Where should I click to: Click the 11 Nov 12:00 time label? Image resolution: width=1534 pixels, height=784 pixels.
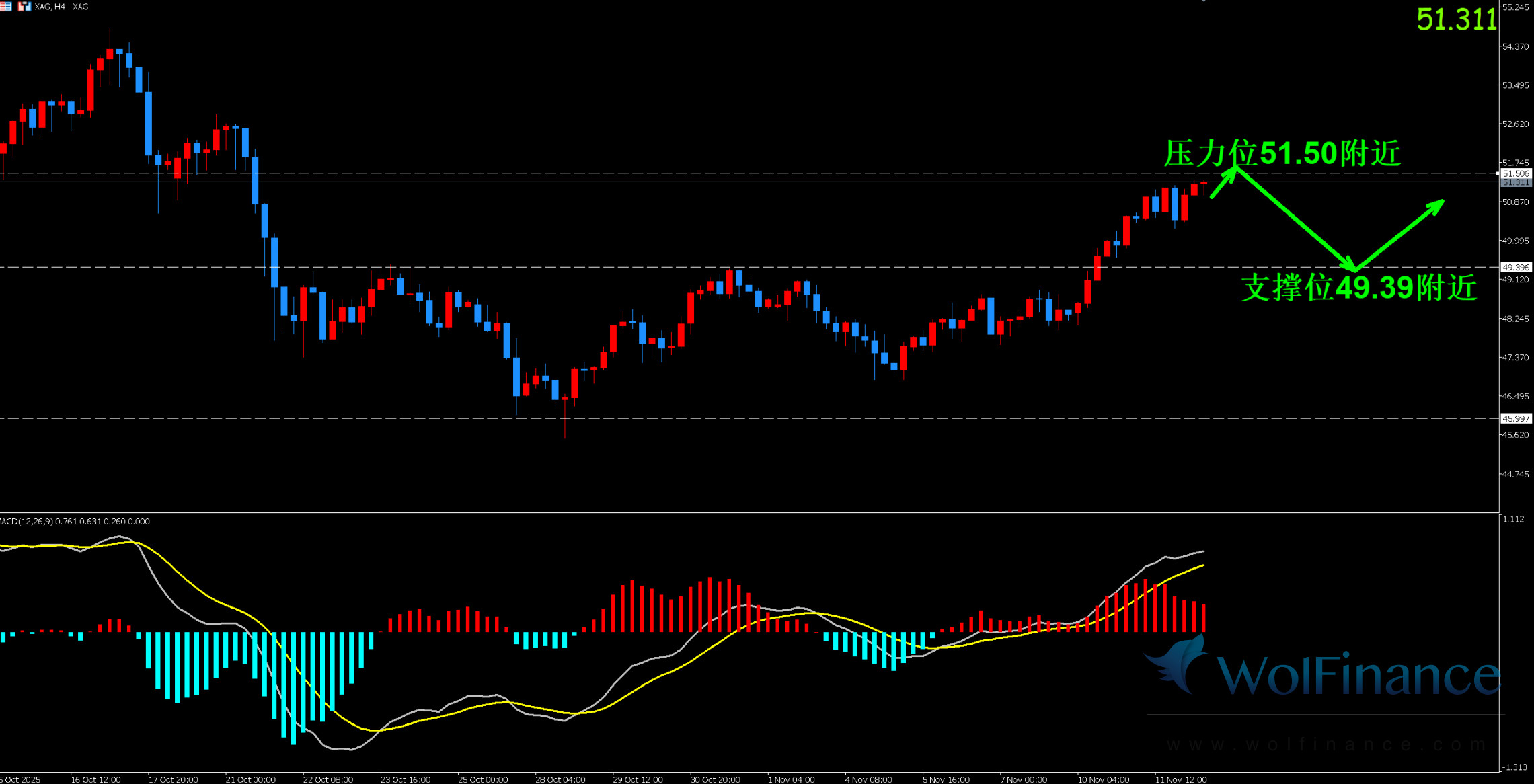tap(1180, 779)
